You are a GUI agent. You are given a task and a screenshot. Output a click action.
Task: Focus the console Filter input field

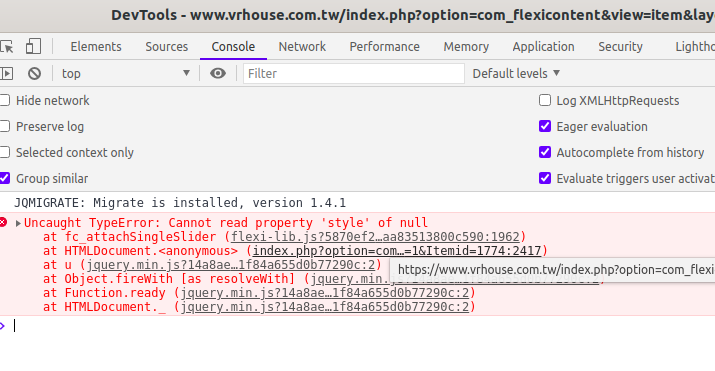click(354, 73)
